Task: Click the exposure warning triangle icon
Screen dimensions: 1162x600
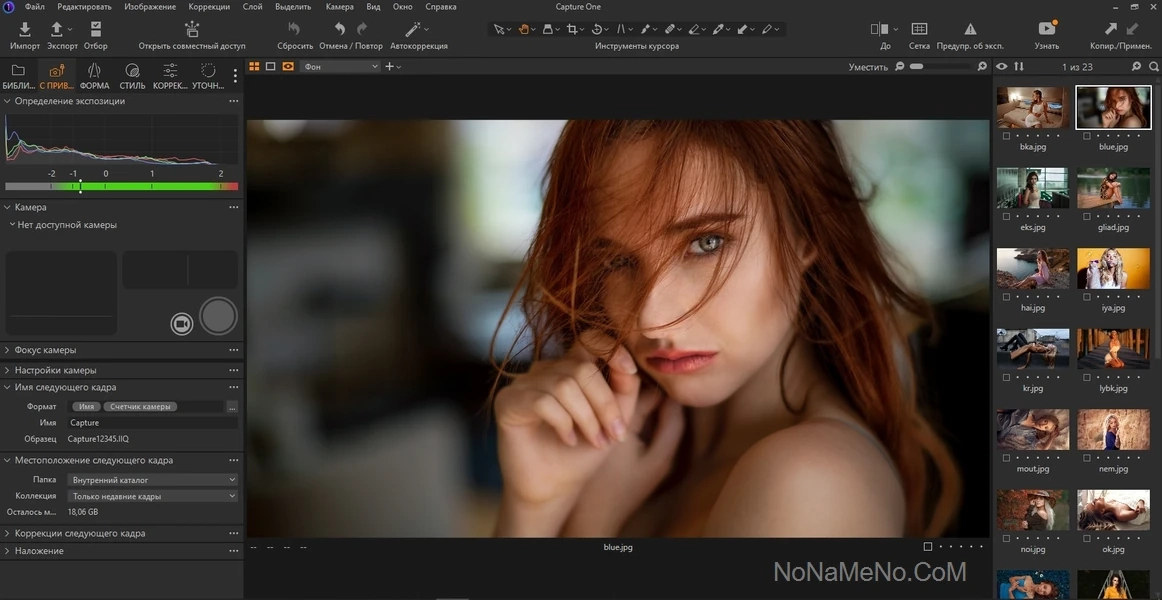Action: point(970,30)
